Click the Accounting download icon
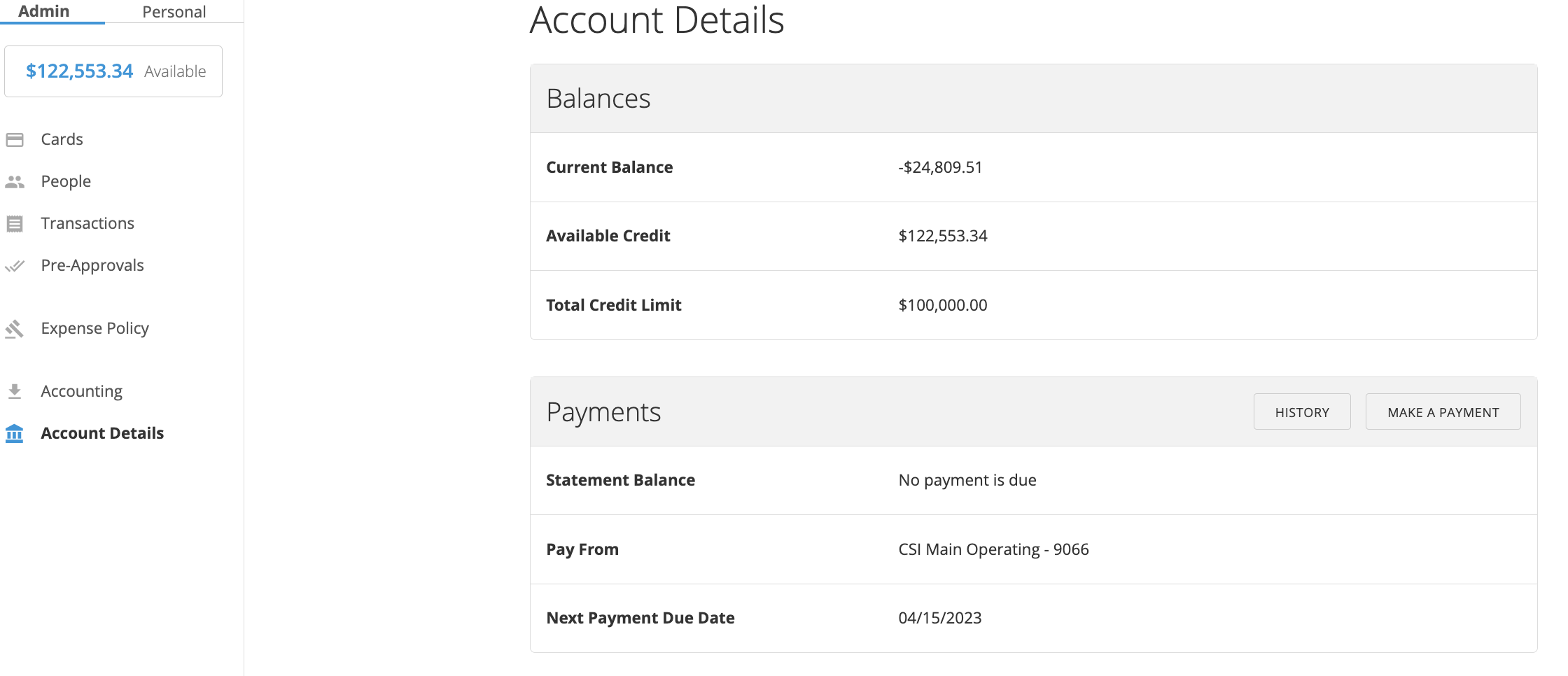The width and height of the screenshot is (1568, 676). tap(15, 391)
